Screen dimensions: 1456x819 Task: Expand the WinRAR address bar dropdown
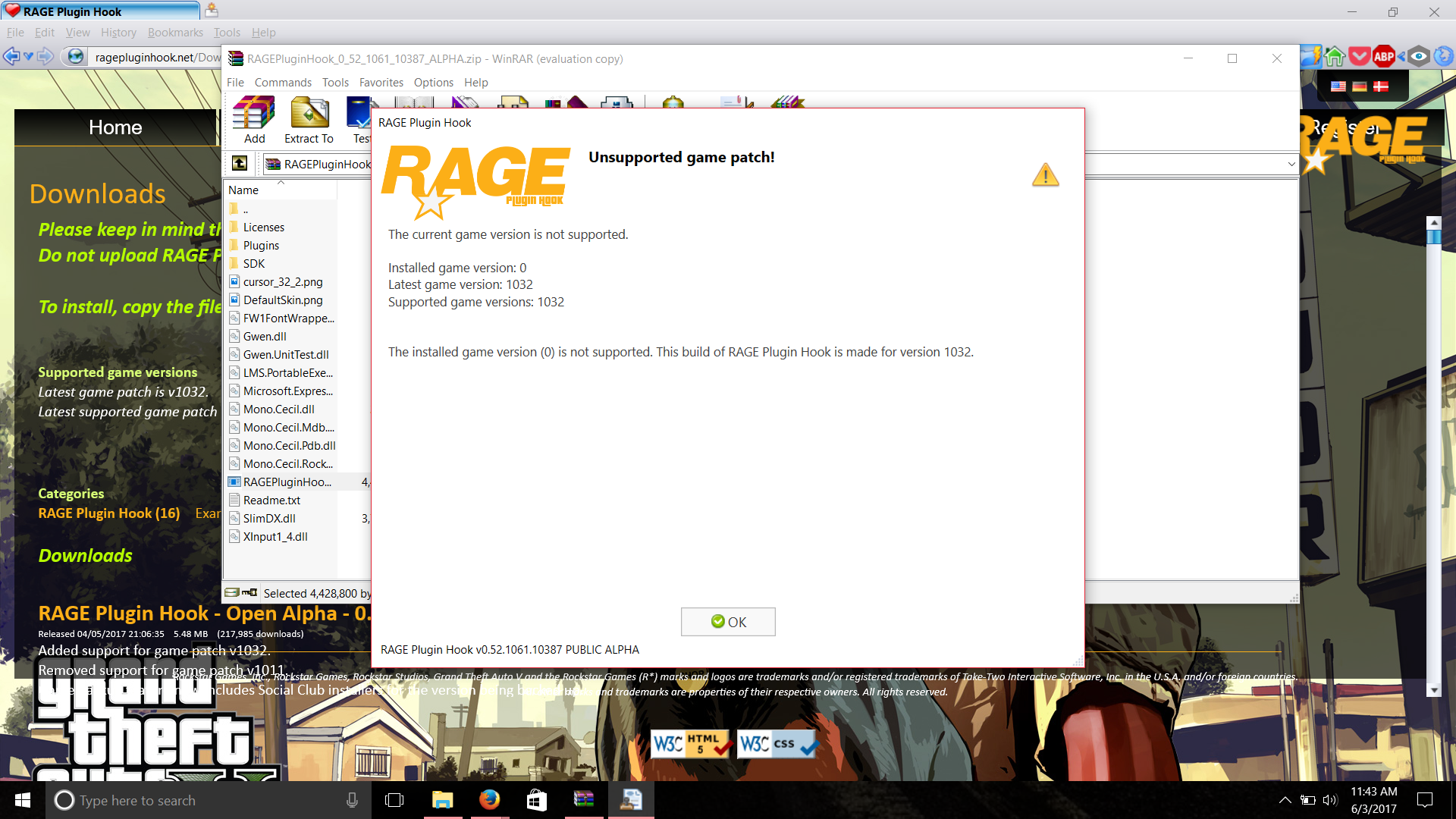click(1291, 164)
